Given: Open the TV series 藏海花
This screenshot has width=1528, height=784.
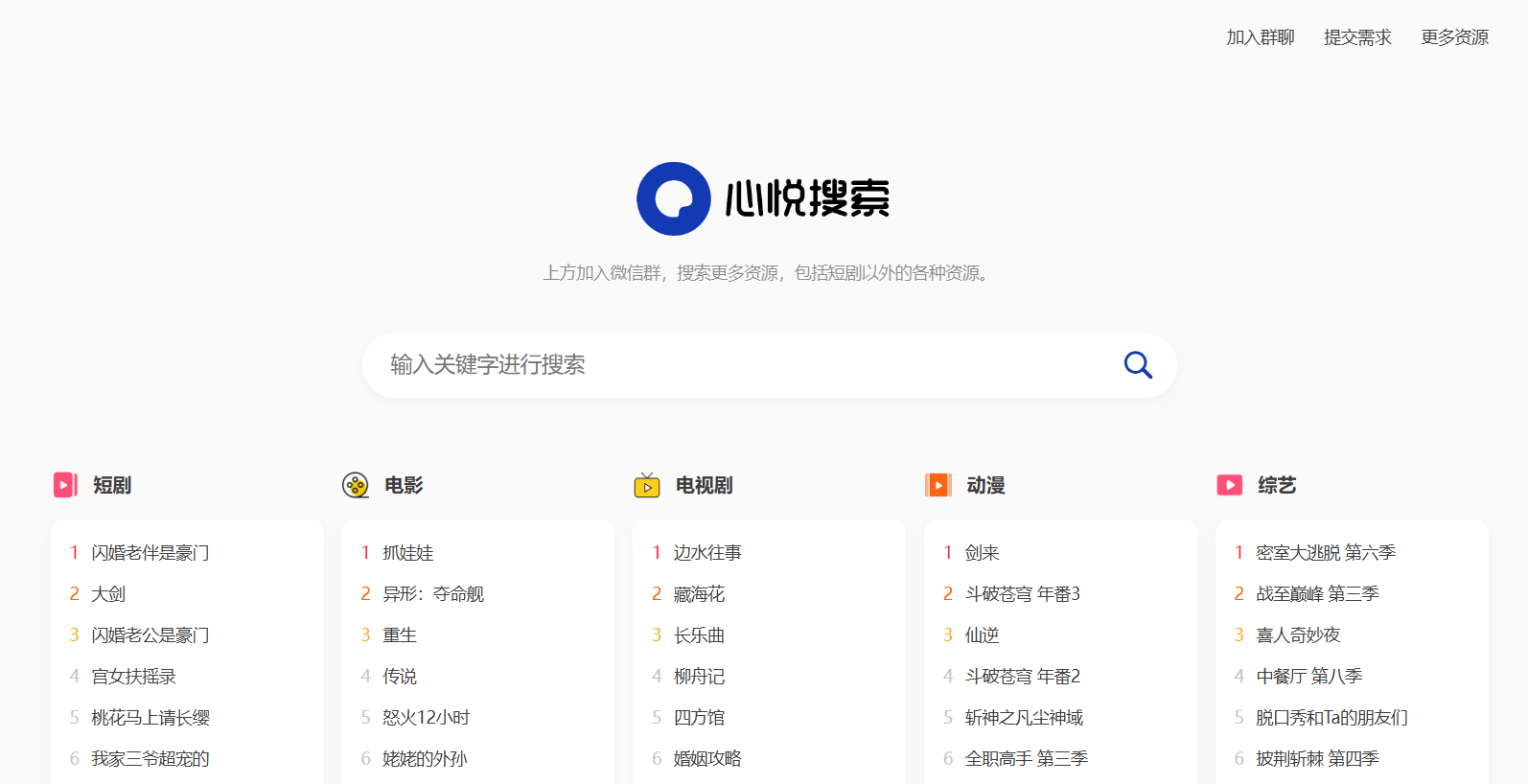Looking at the screenshot, I should click(699, 594).
